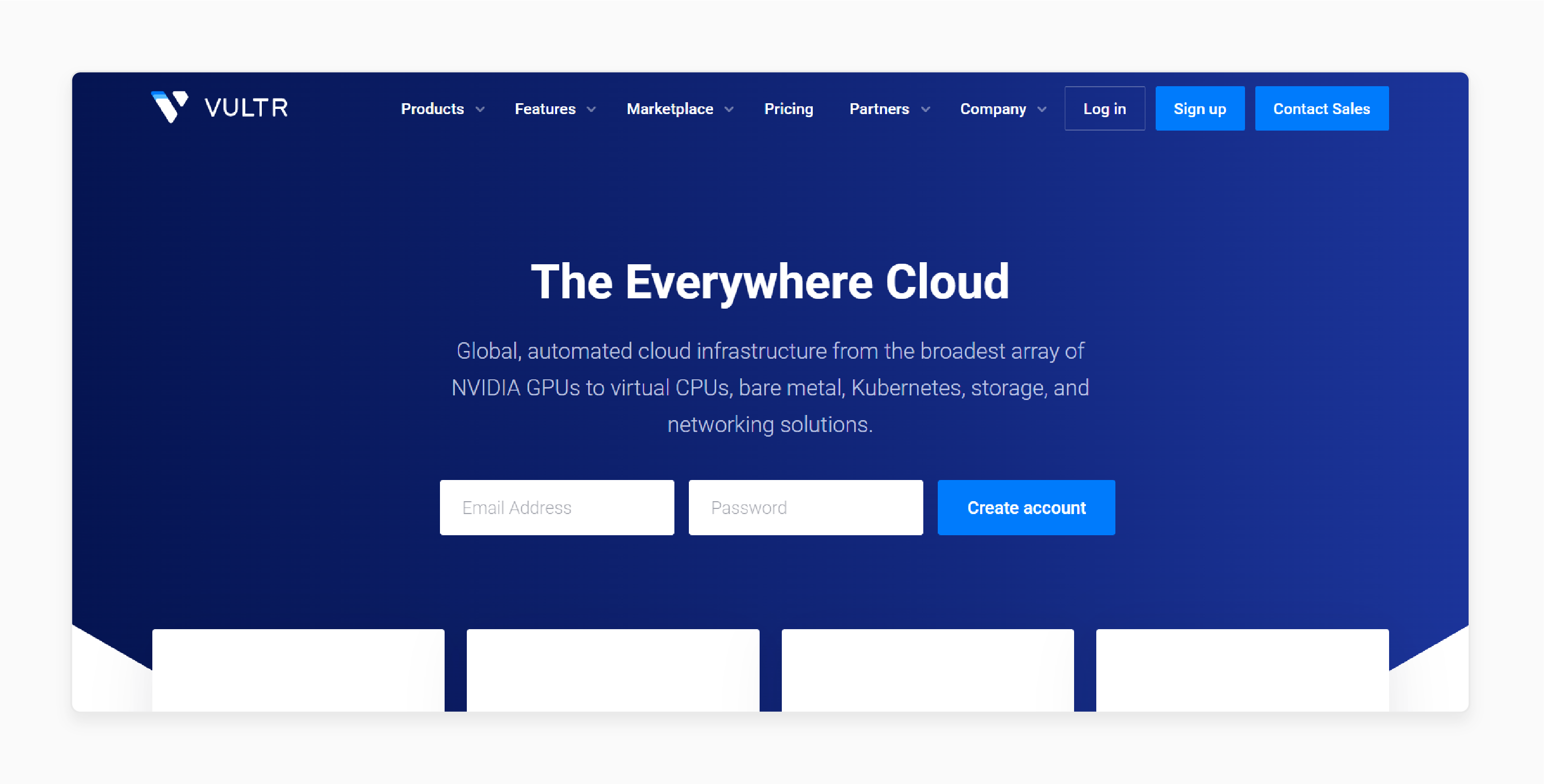Focus the Email Address field
1544x784 pixels.
(x=556, y=507)
